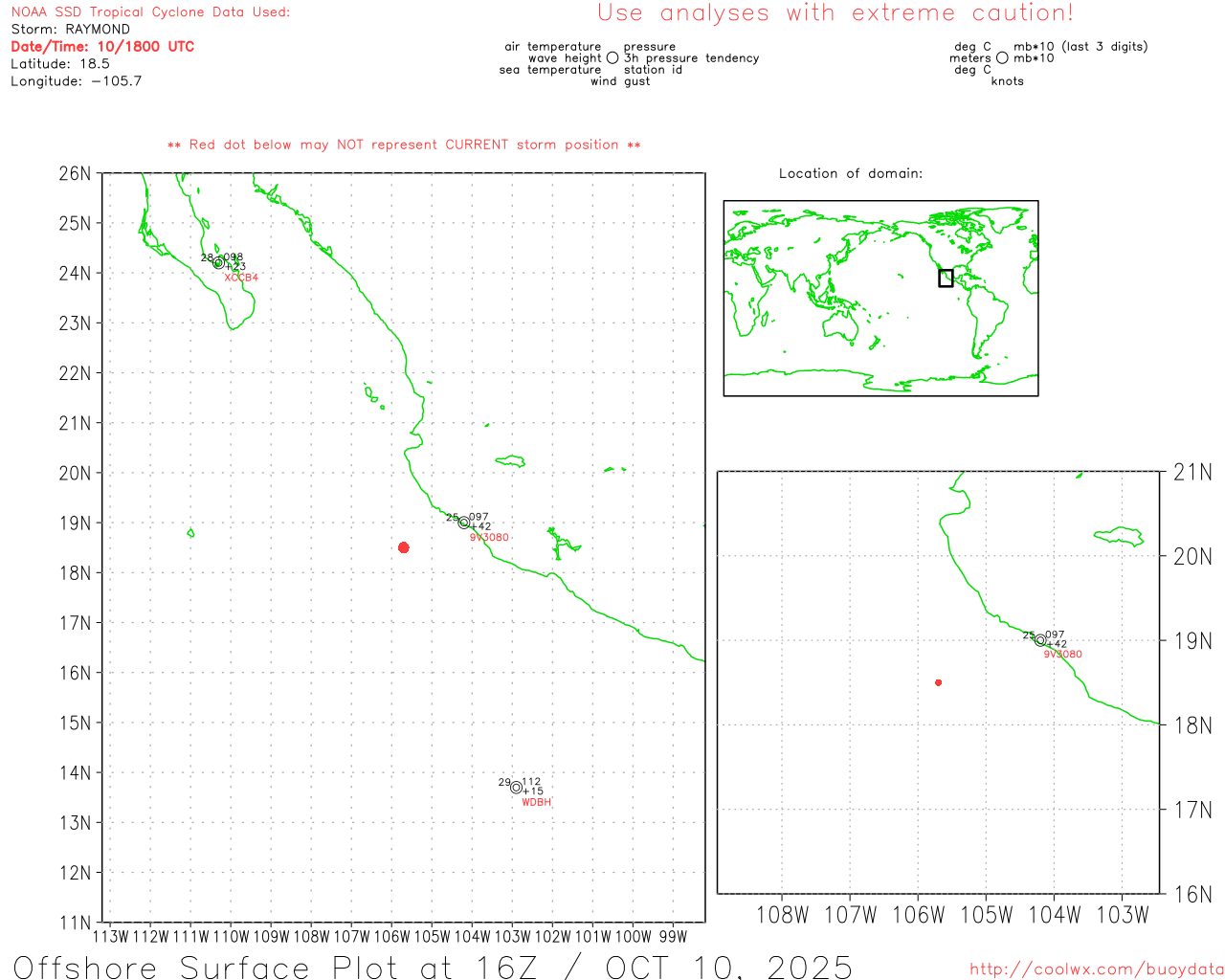The width and height of the screenshot is (1225, 980).
Task: Click 'Use analyses with extreme caution!' heading
Action: (835, 13)
